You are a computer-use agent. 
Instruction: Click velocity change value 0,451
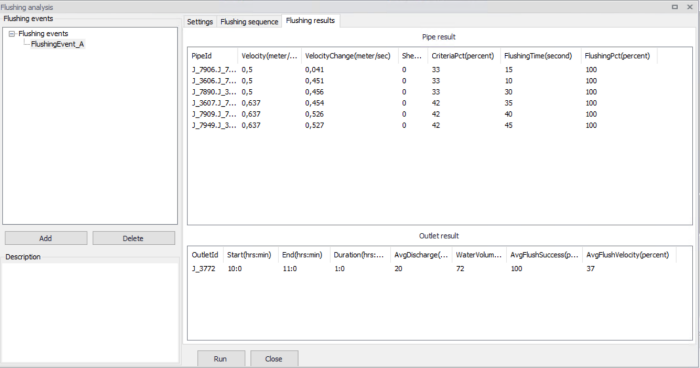(x=314, y=81)
